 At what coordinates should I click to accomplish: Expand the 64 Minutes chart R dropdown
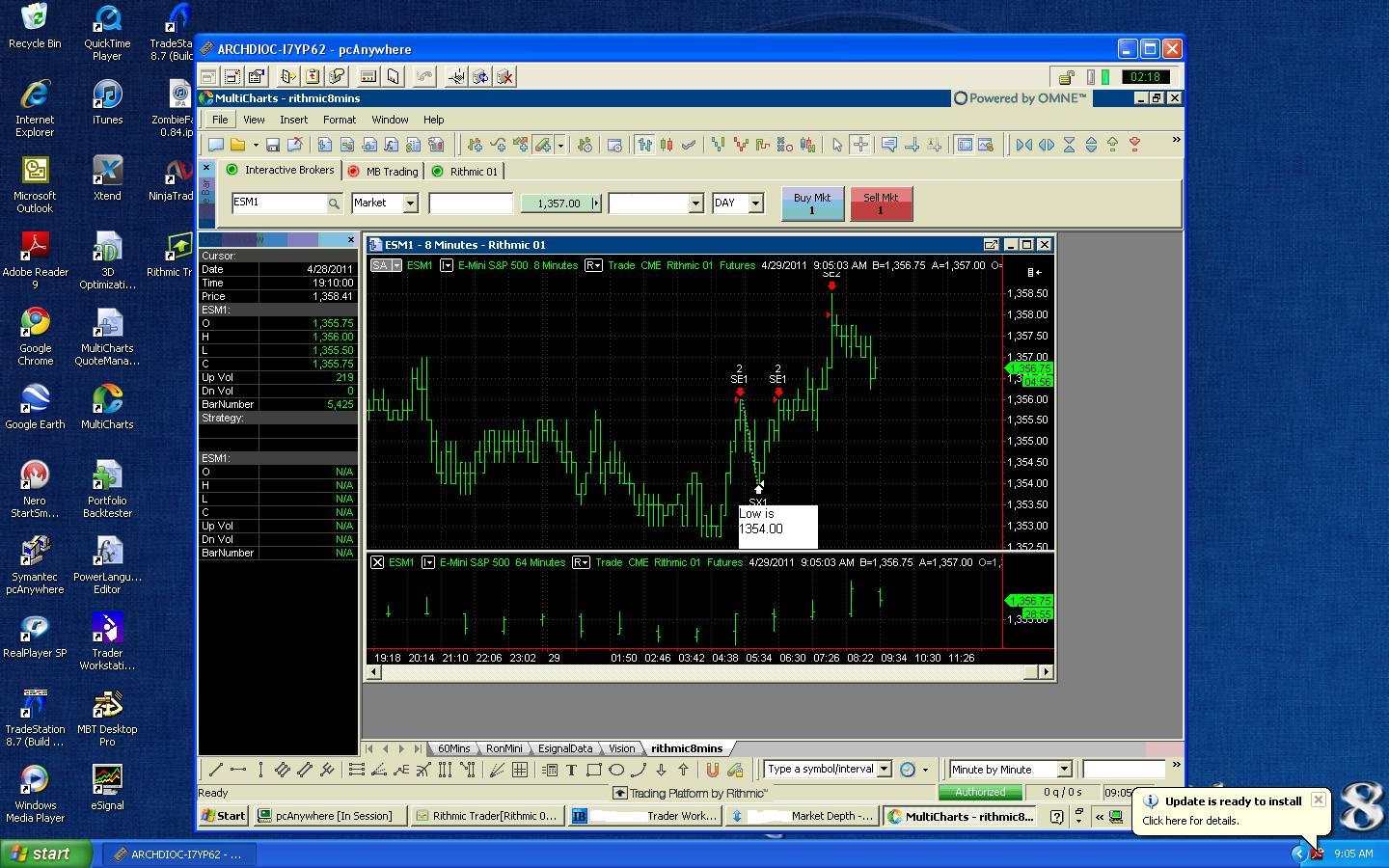(581, 562)
